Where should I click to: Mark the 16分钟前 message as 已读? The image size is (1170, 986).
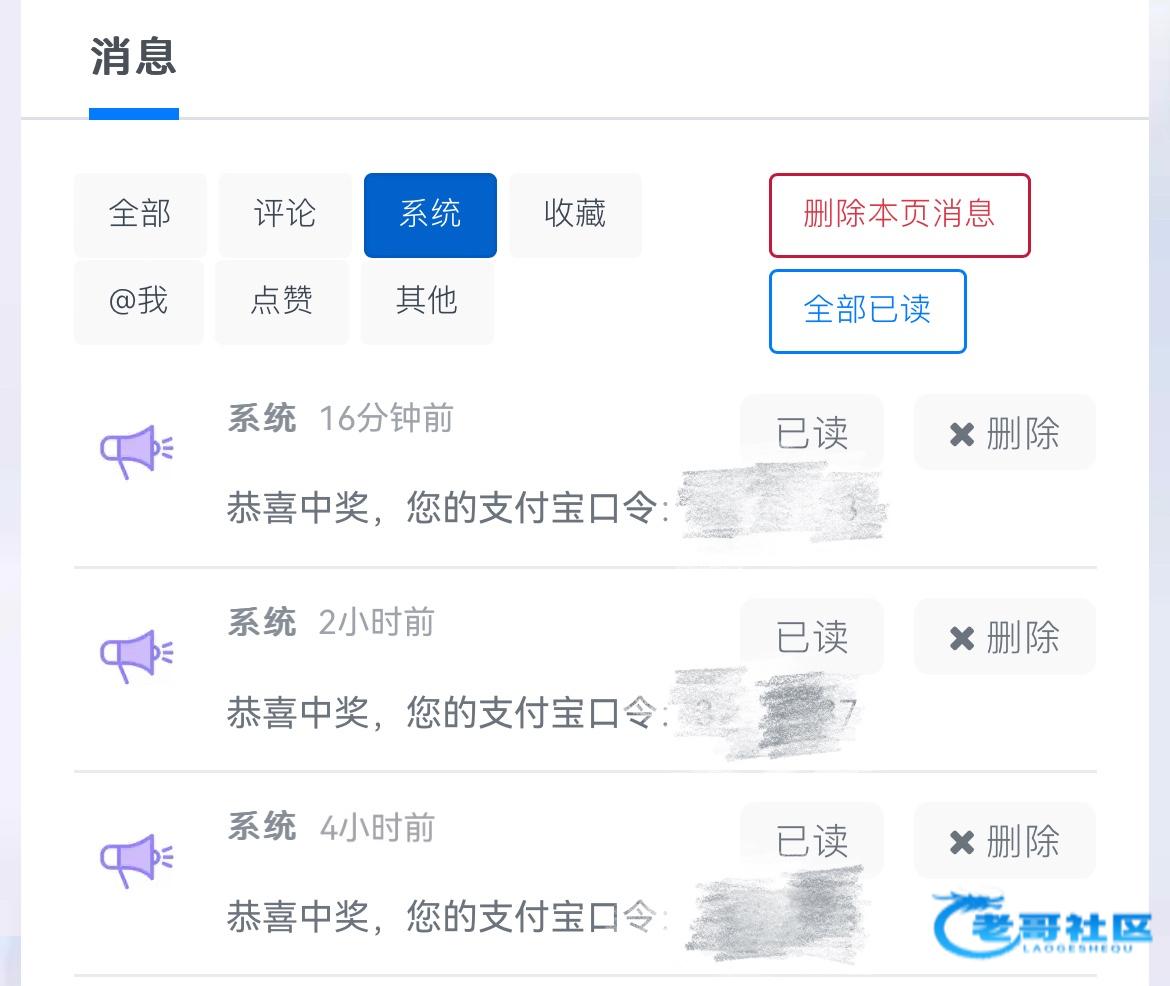[x=811, y=433]
